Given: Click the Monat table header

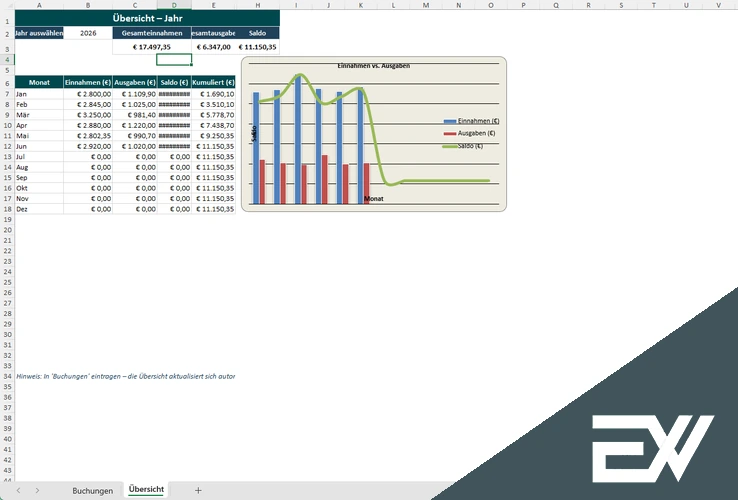Looking at the screenshot, I should coord(39,82).
